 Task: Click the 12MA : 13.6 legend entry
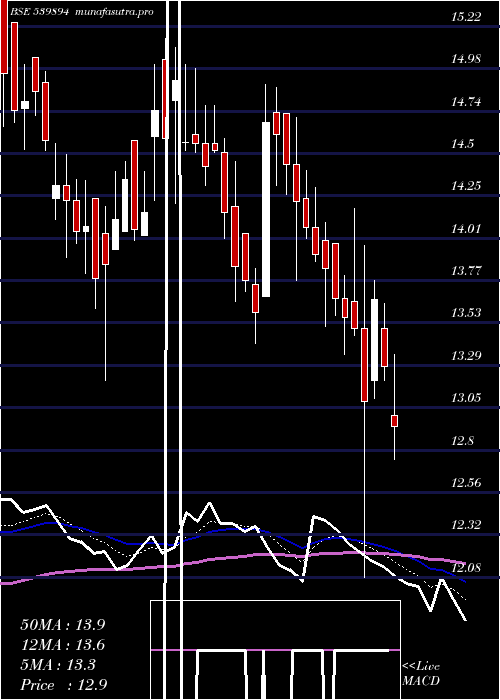62,645
